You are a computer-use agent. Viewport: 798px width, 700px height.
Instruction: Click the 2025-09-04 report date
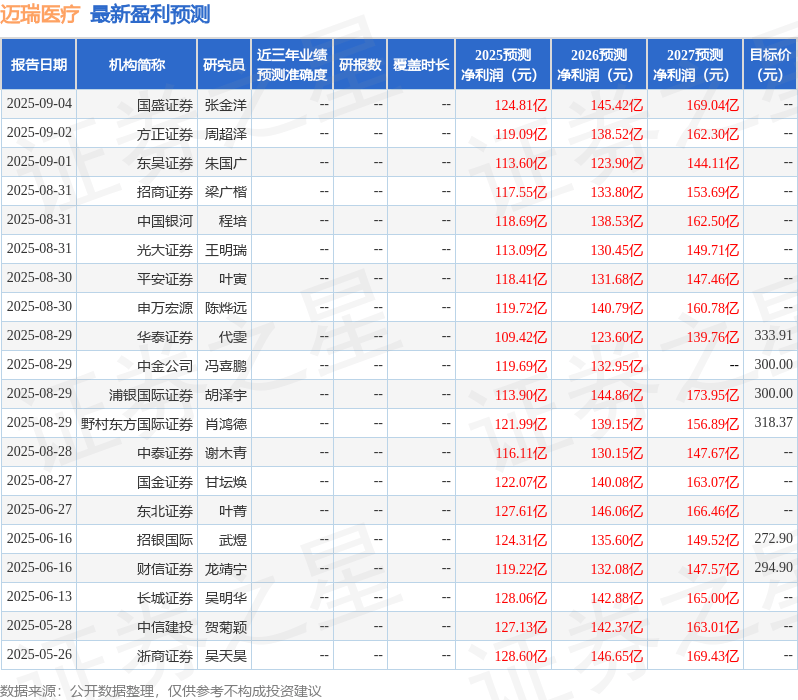[39, 104]
